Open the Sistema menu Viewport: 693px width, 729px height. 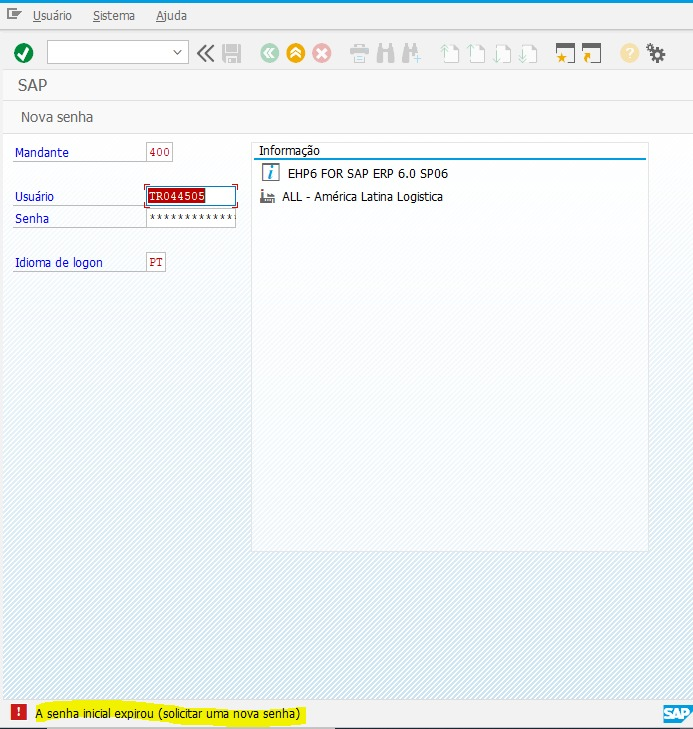click(x=114, y=16)
